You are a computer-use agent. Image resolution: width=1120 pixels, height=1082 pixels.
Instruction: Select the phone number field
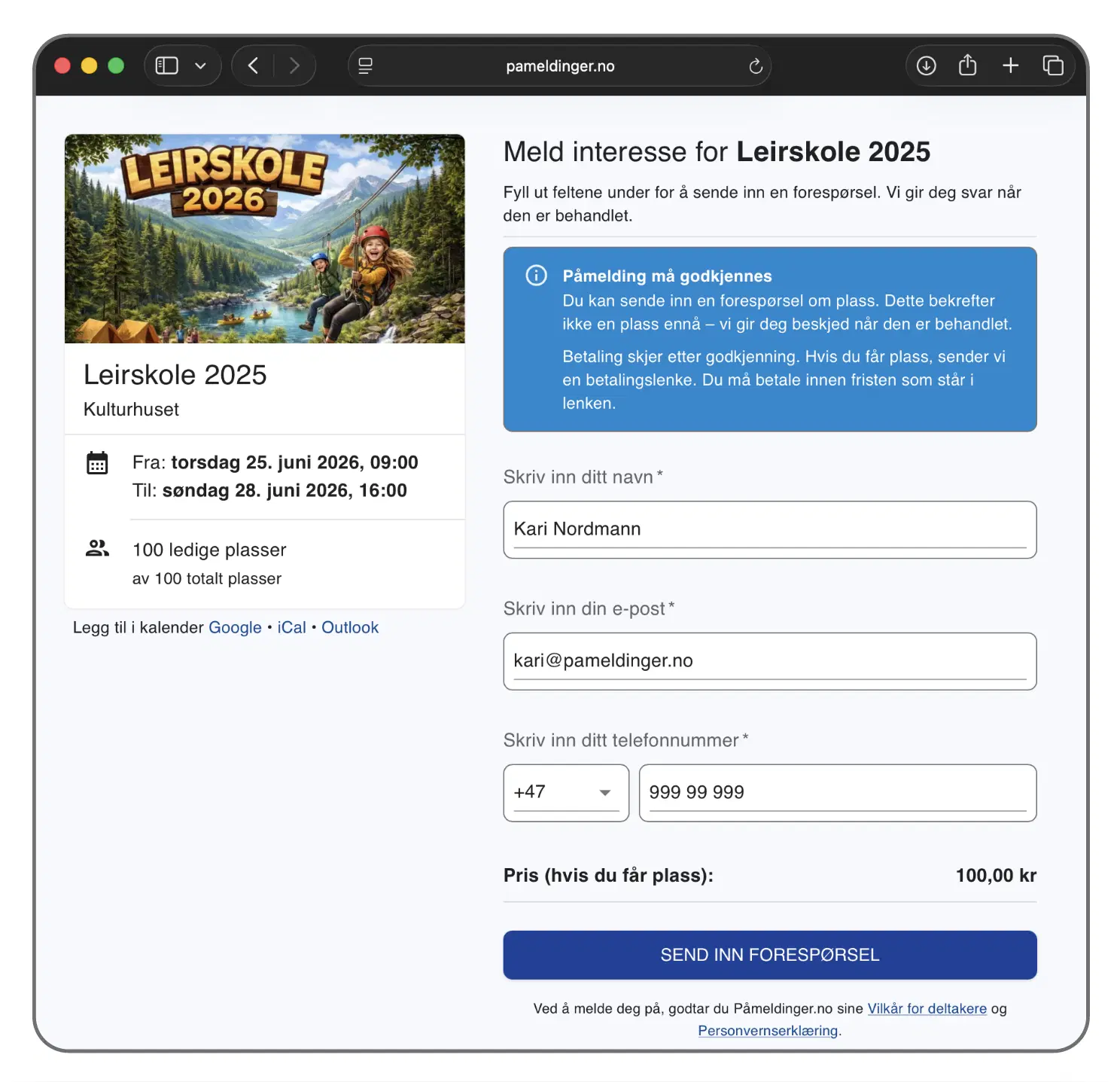click(x=837, y=792)
